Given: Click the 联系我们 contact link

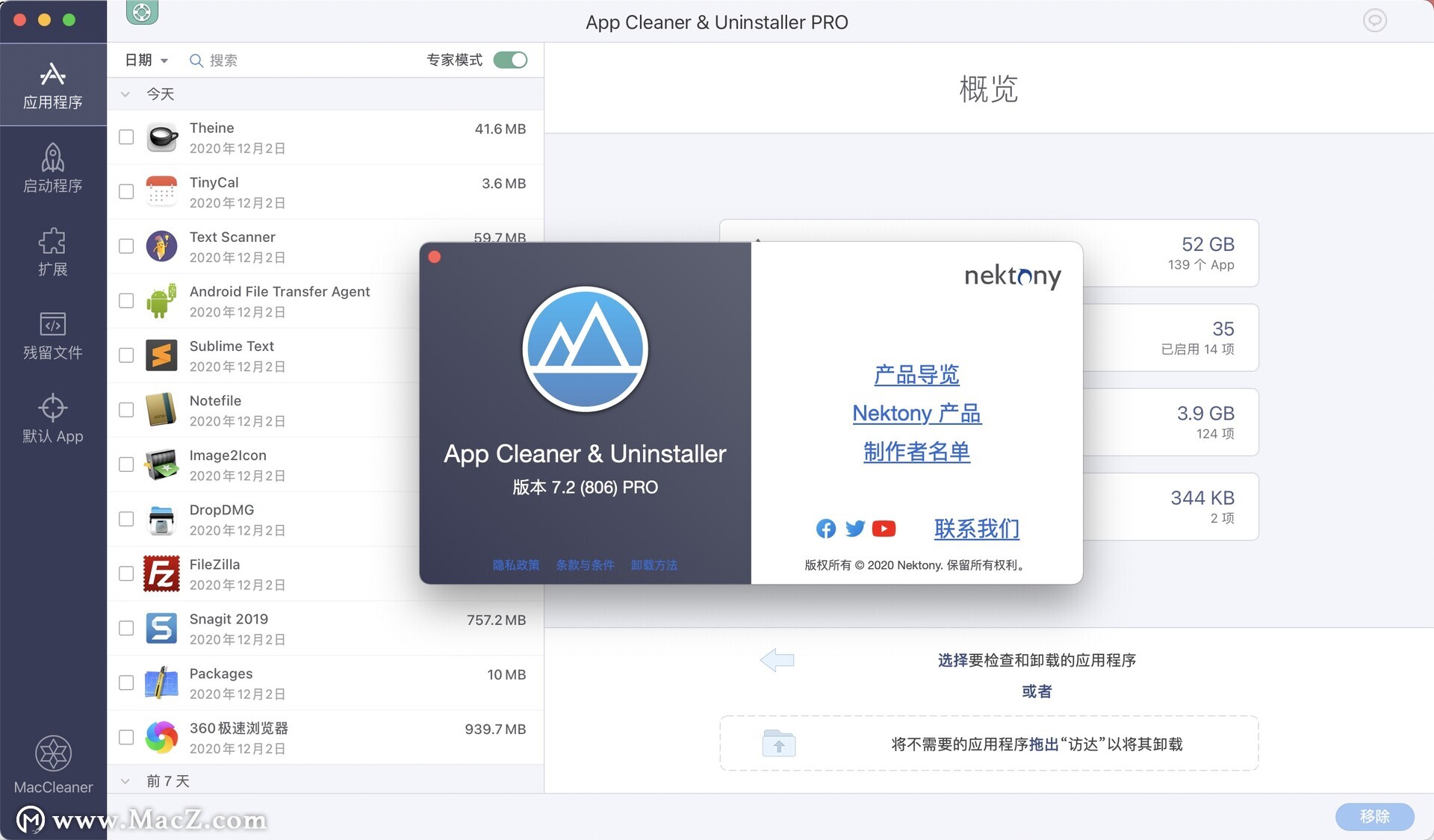Looking at the screenshot, I should point(976,529).
